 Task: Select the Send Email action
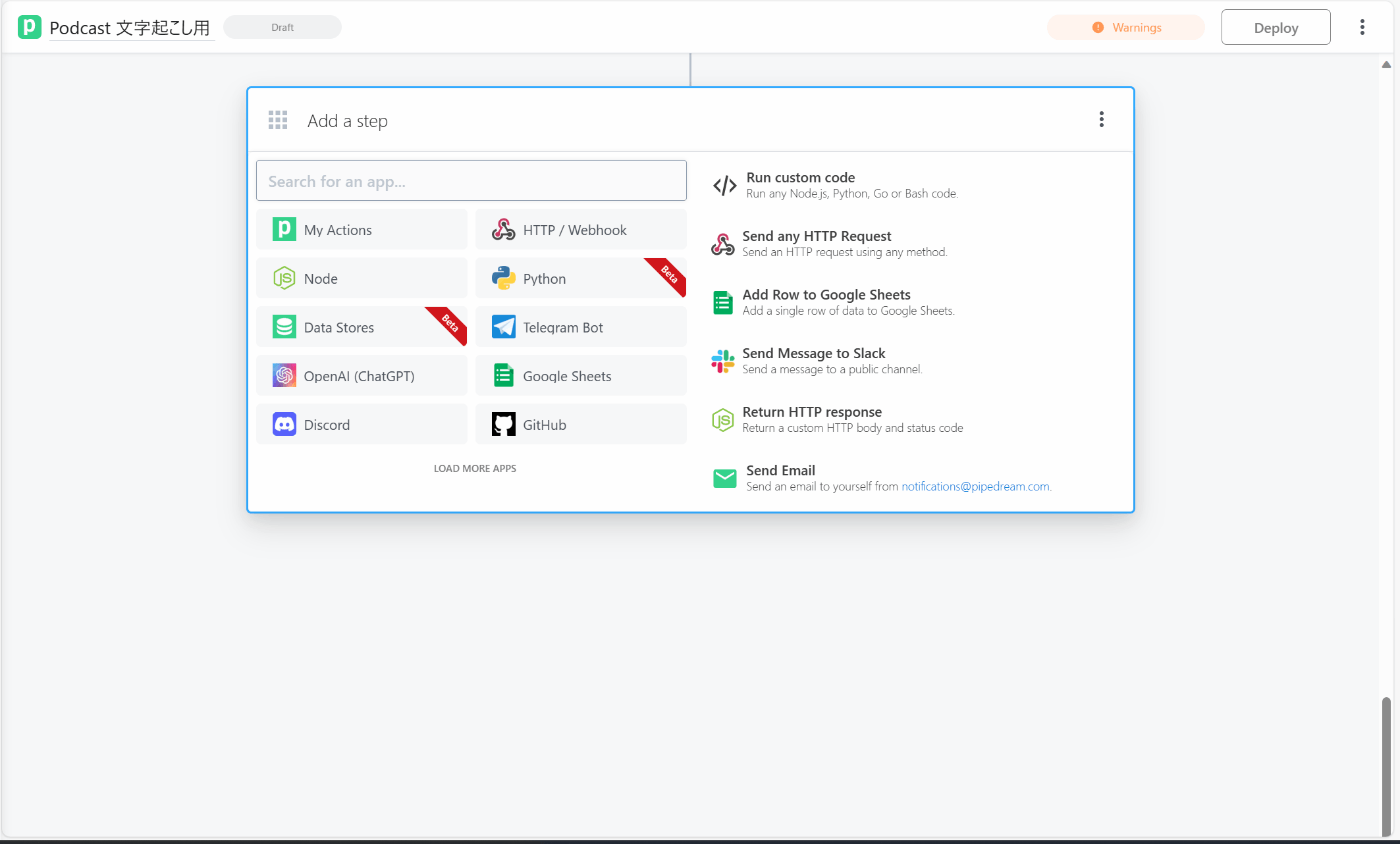[882, 478]
